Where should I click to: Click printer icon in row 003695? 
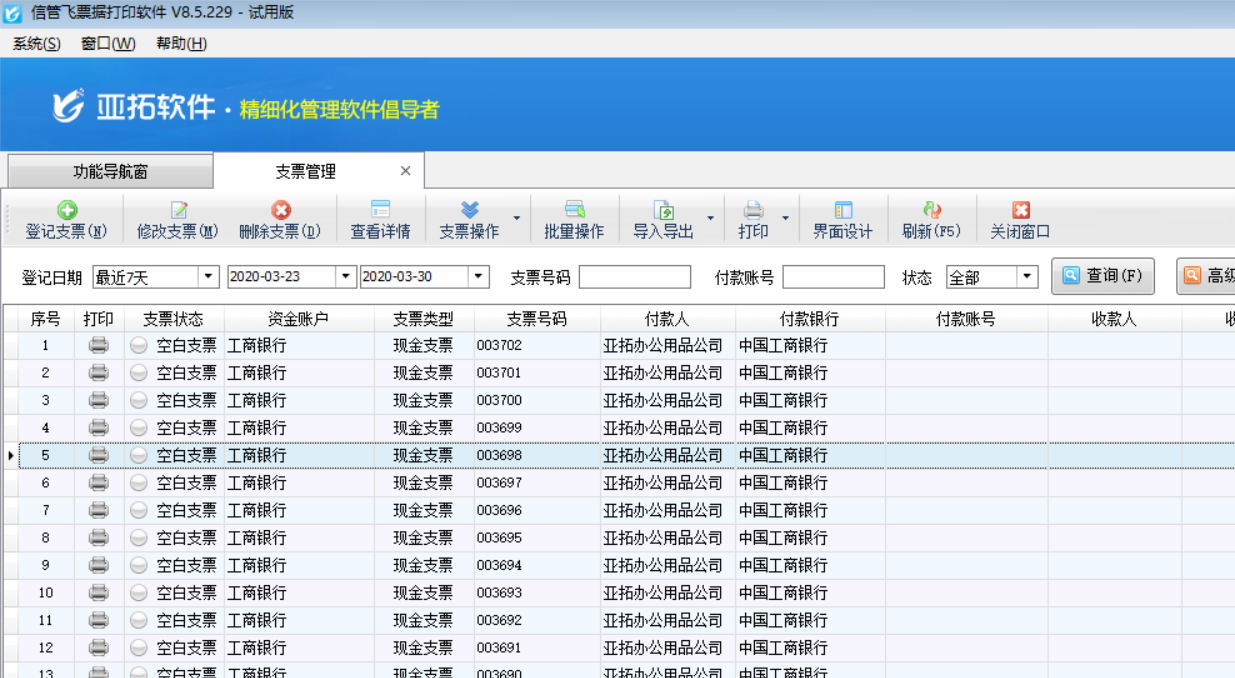tap(99, 537)
